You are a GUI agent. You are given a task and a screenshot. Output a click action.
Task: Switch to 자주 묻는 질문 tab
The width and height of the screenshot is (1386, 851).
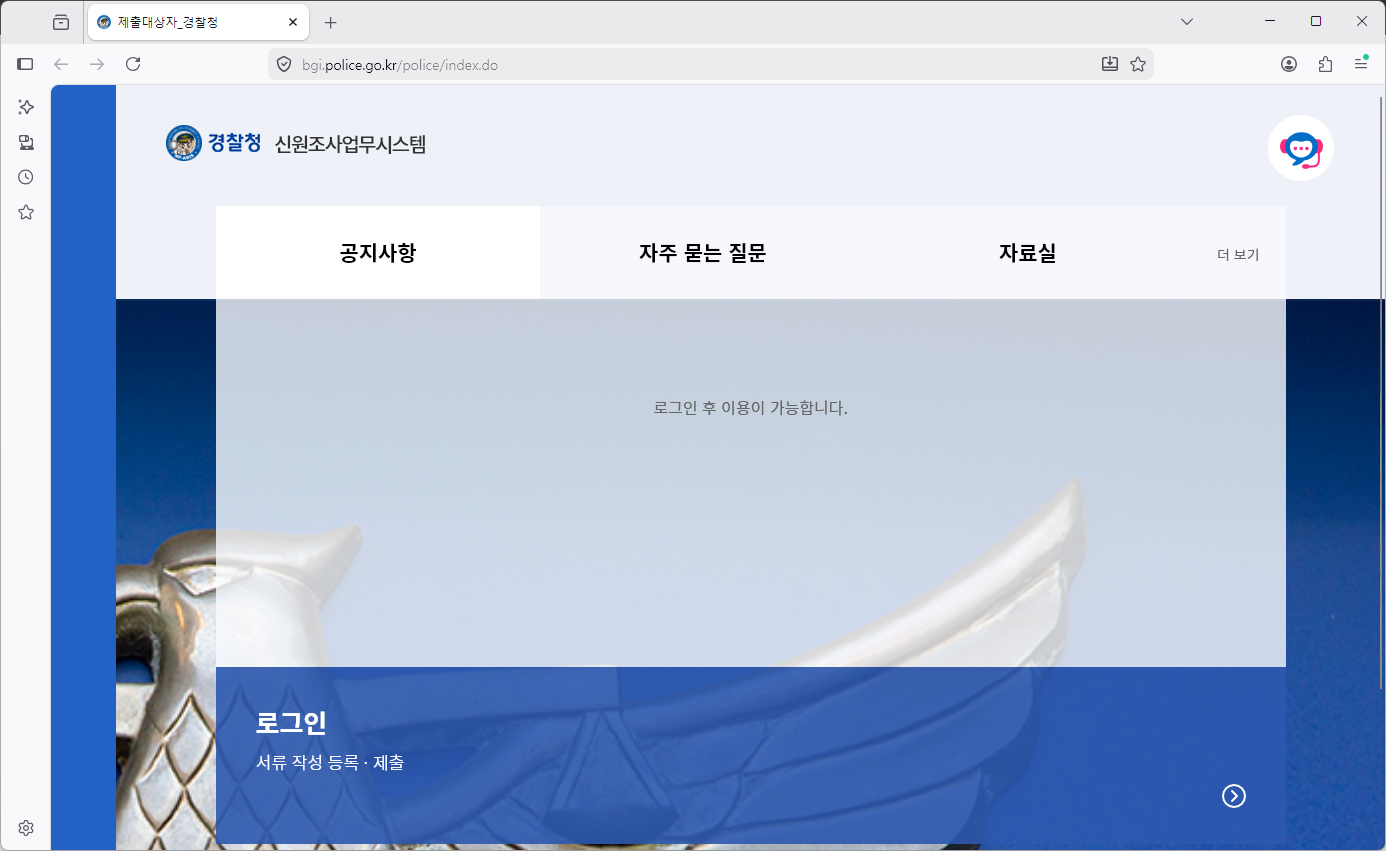pos(702,253)
